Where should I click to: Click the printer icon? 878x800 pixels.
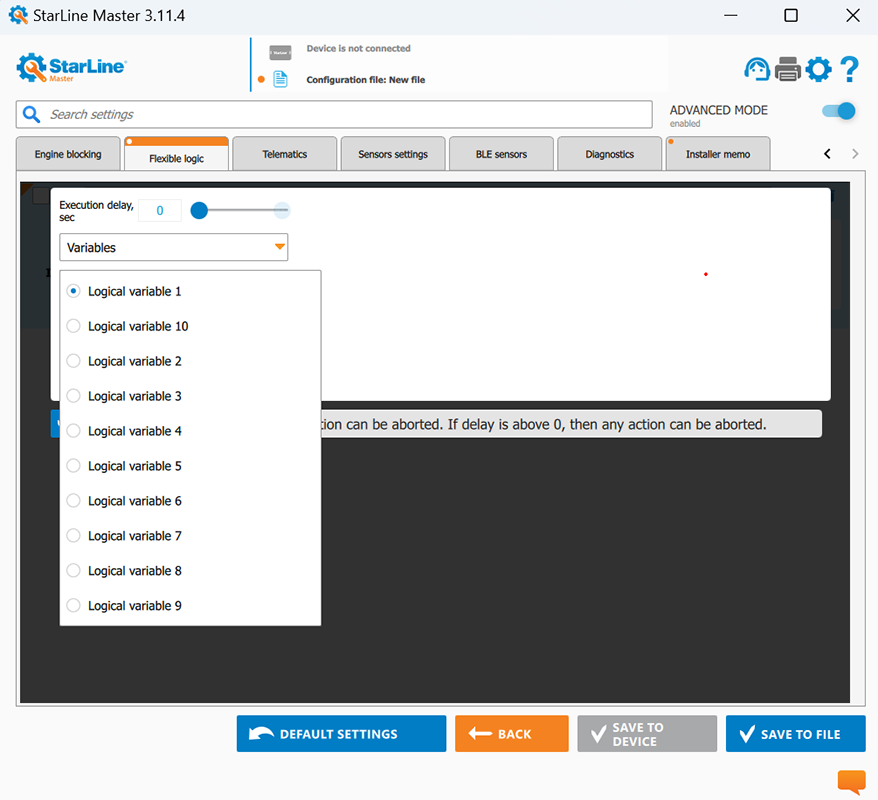(x=788, y=69)
